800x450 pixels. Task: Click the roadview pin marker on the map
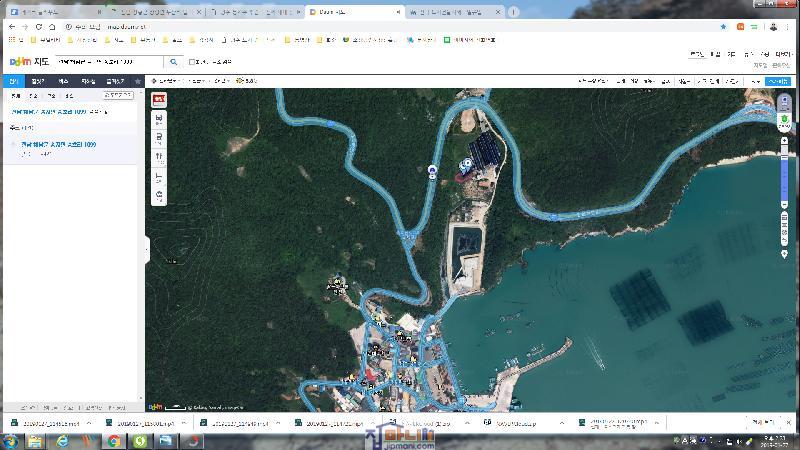432,170
